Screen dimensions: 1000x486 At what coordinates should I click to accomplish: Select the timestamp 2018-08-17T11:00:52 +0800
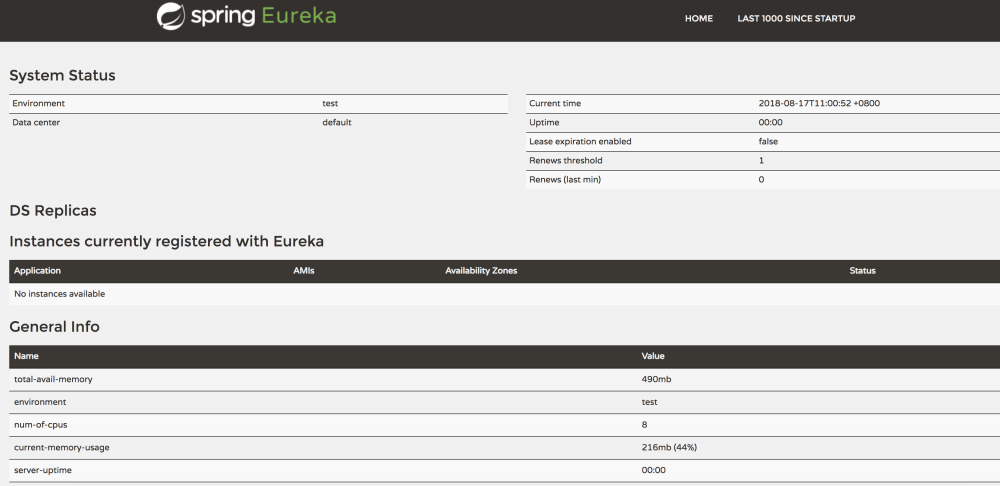click(x=819, y=103)
